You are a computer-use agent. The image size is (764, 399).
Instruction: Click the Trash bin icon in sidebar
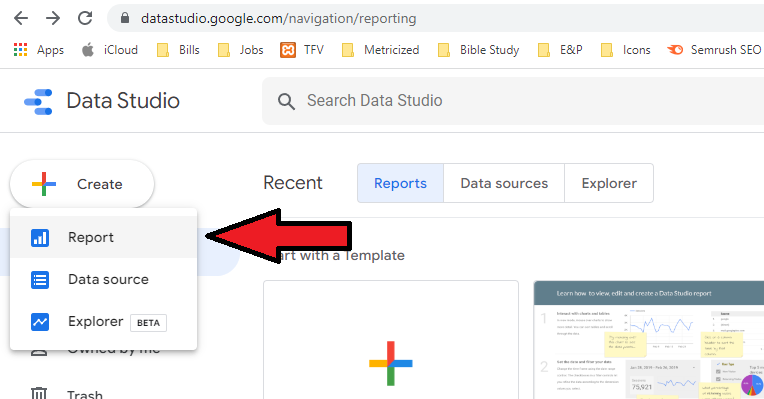pyautogui.click(x=39, y=393)
